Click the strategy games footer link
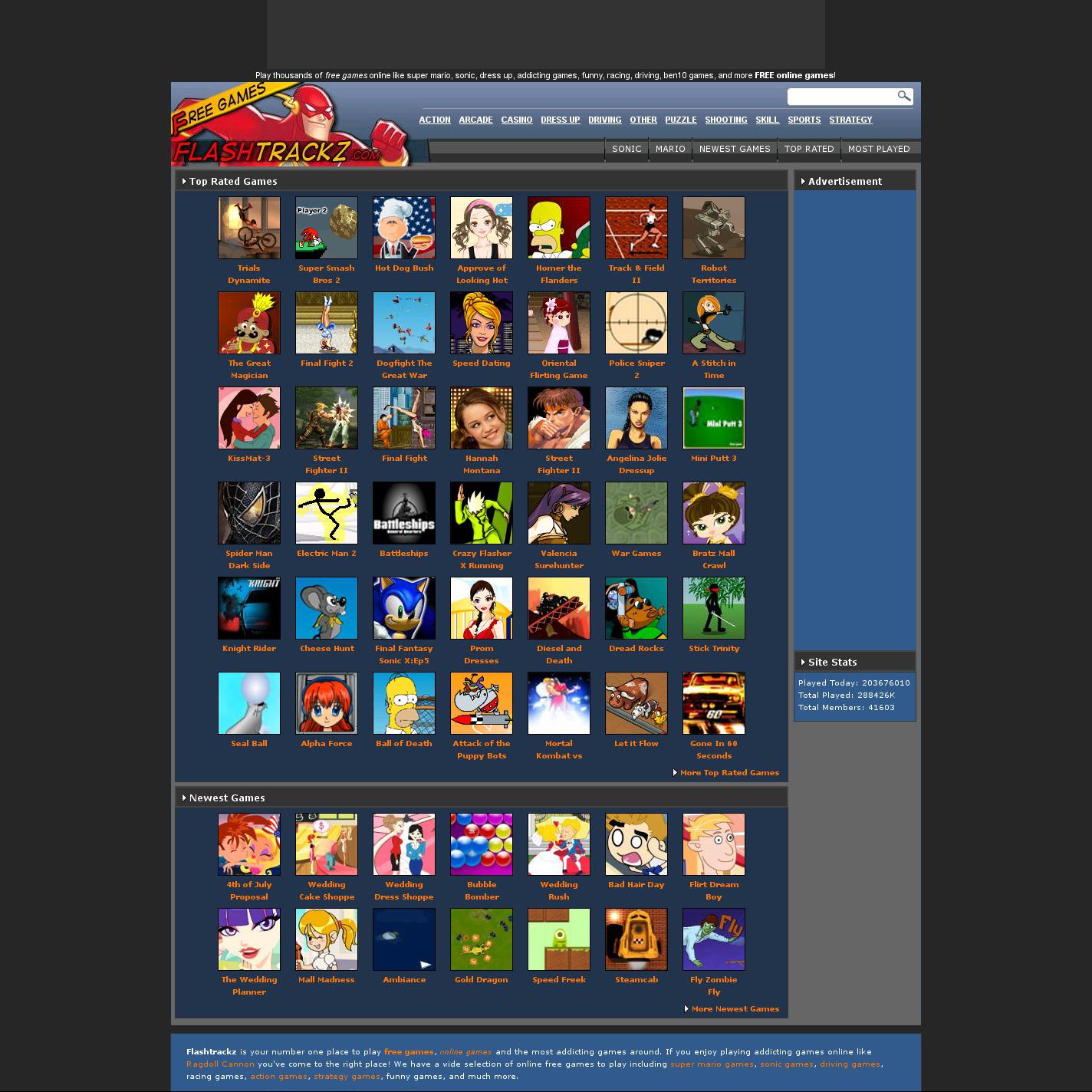This screenshot has width=1092, height=1092. pyautogui.click(x=347, y=1076)
